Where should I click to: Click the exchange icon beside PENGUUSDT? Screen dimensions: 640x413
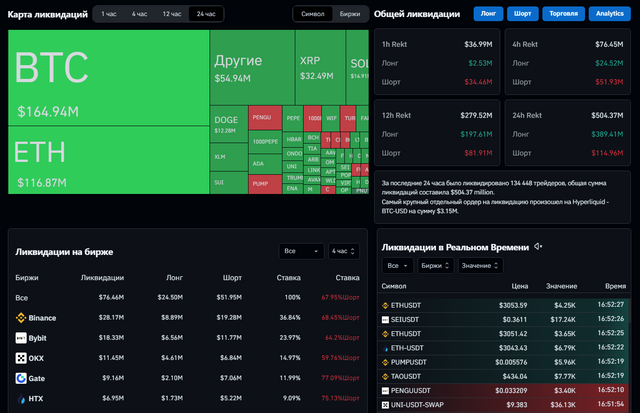pos(385,391)
